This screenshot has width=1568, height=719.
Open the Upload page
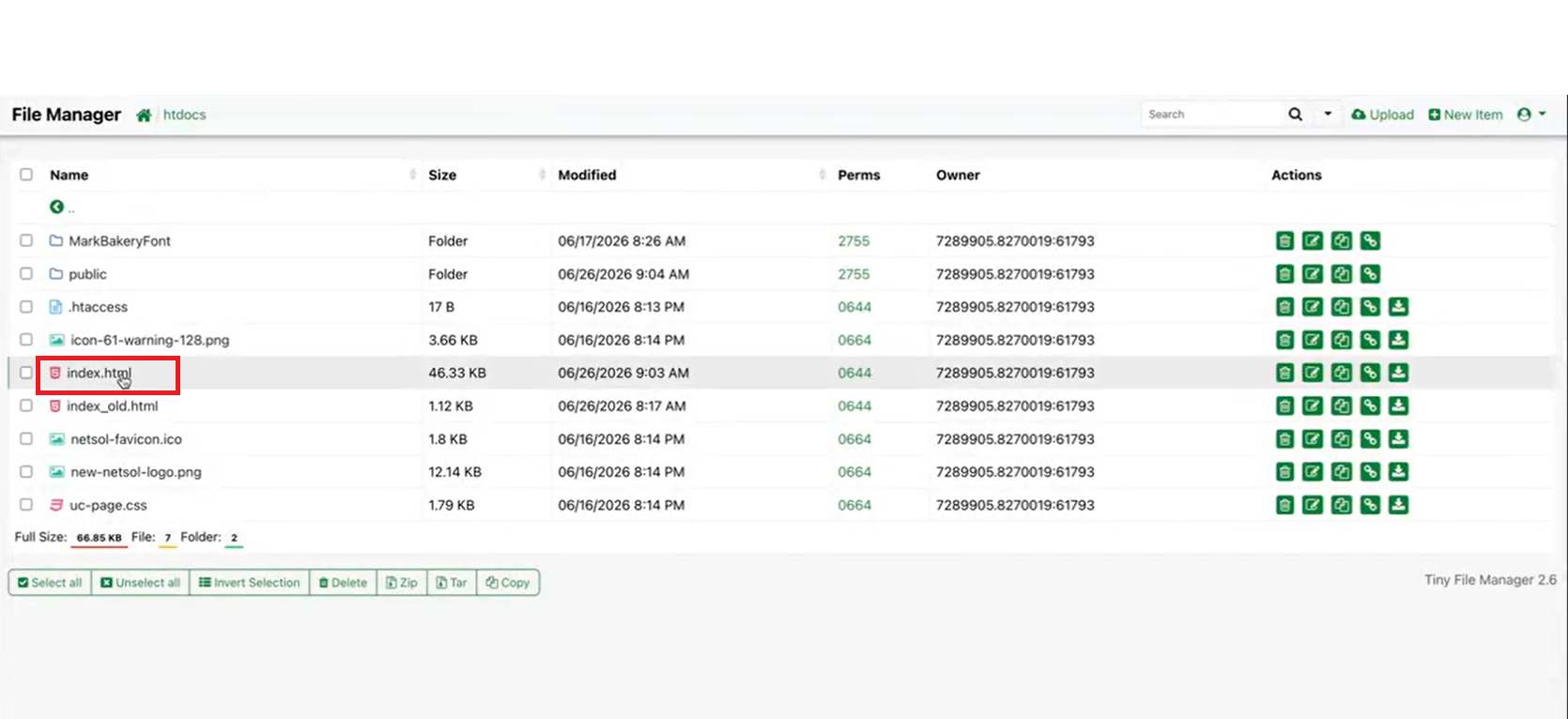(1383, 115)
